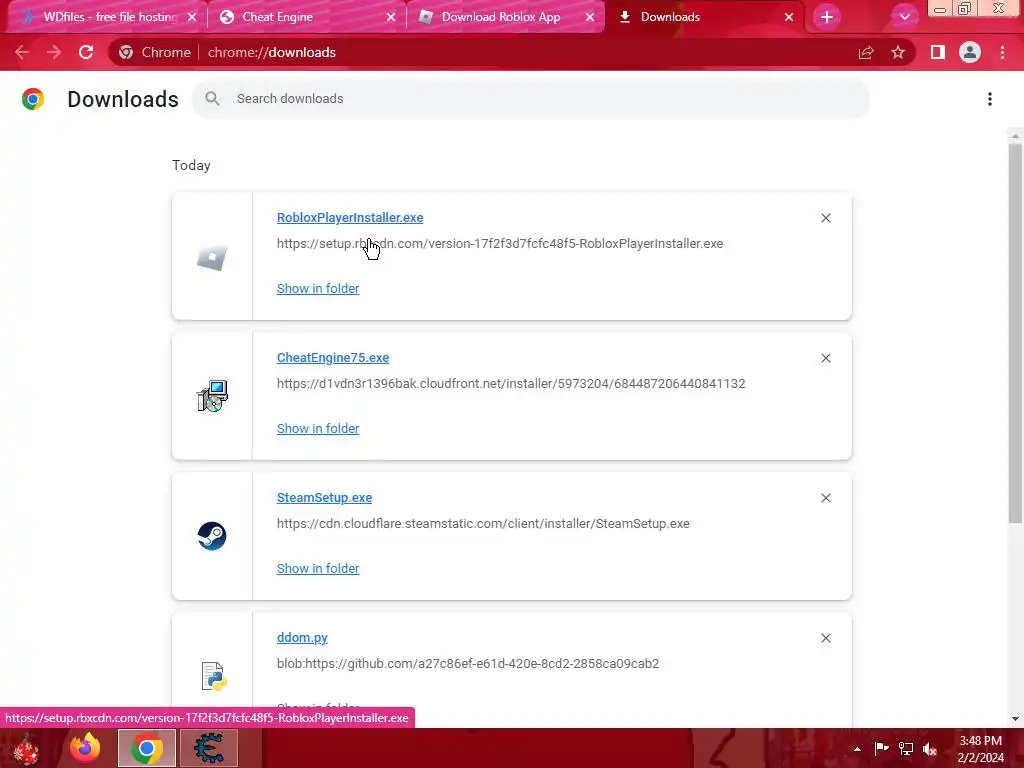Click the share icon in the address bar

pos(866,52)
